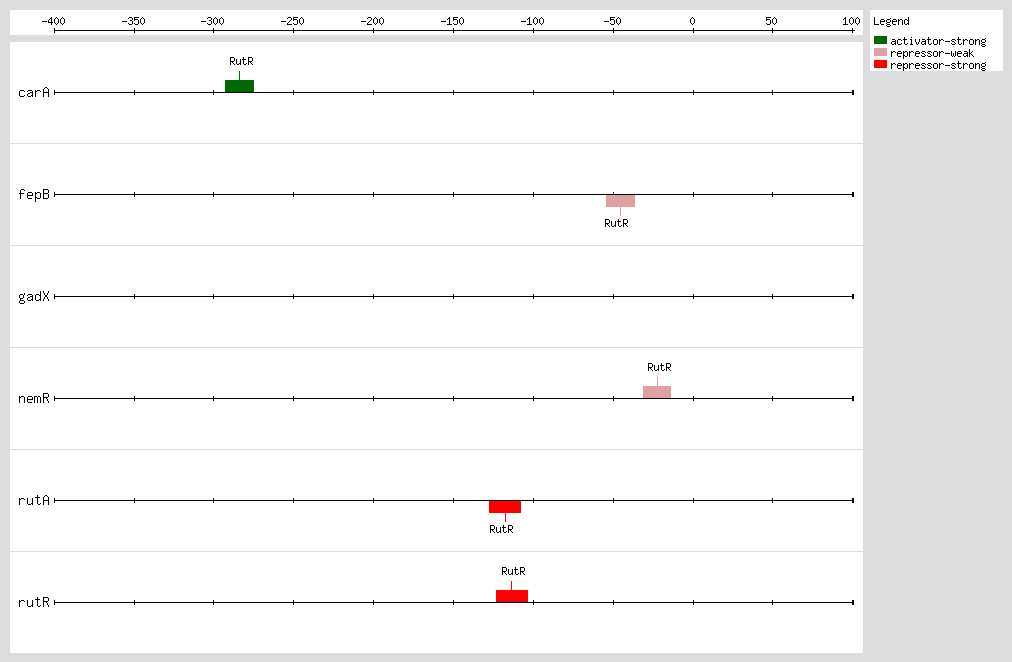Image resolution: width=1012 pixels, height=662 pixels.
Task: Click the repressor-weak legend text
Action: coord(932,54)
